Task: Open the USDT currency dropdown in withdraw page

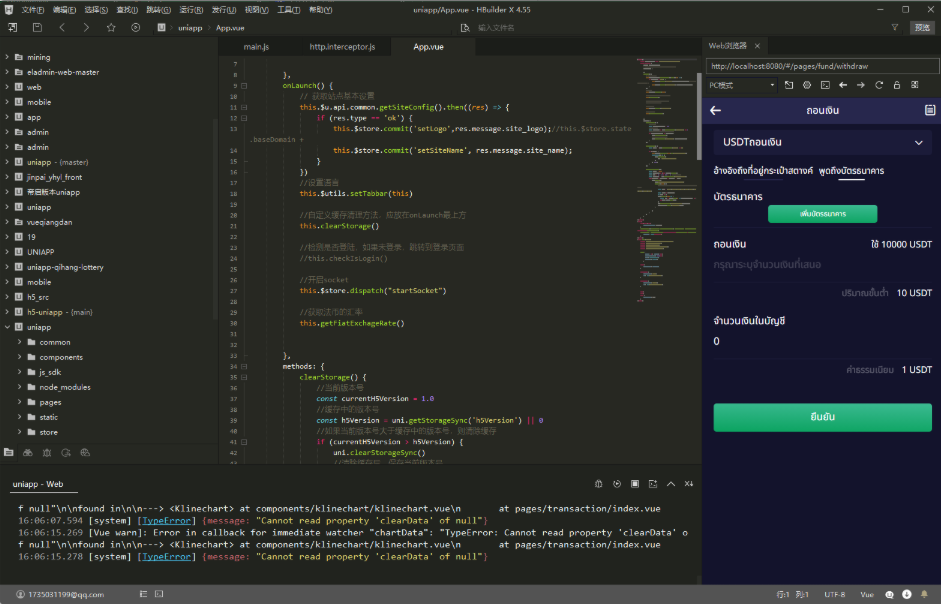Action: 823,142
